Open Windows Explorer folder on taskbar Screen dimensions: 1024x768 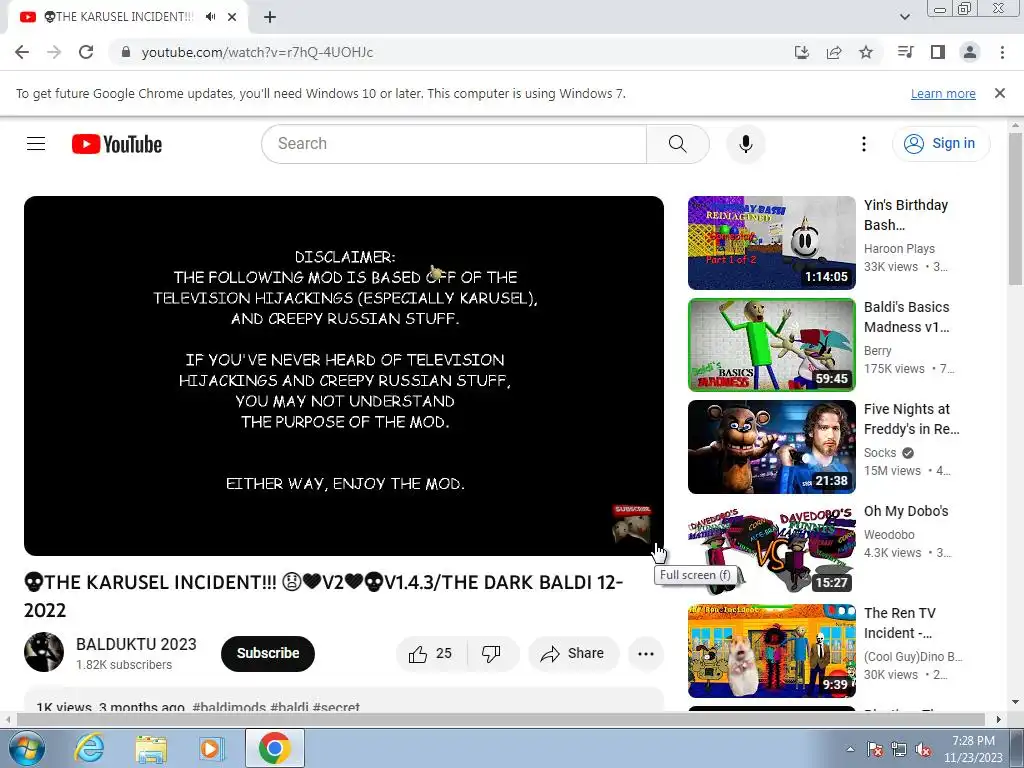click(x=151, y=748)
